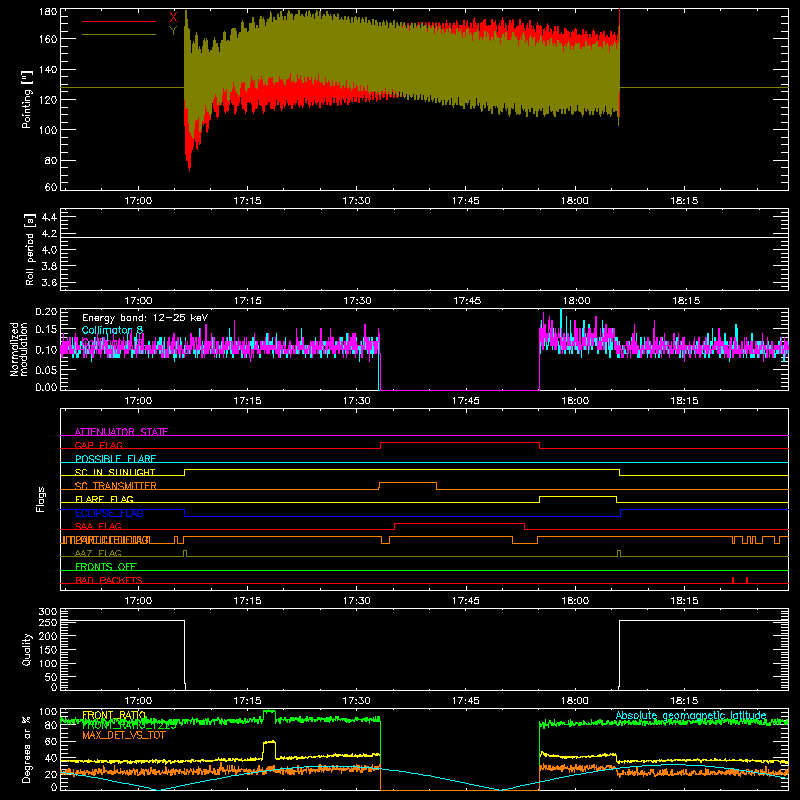
Task: Click the 'Energy band: 12-25 keV' text
Action: click(145, 318)
